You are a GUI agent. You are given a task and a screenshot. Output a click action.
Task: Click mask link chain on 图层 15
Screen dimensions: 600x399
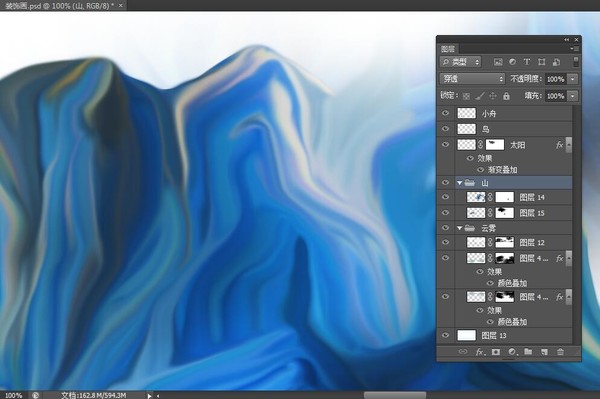coord(490,213)
